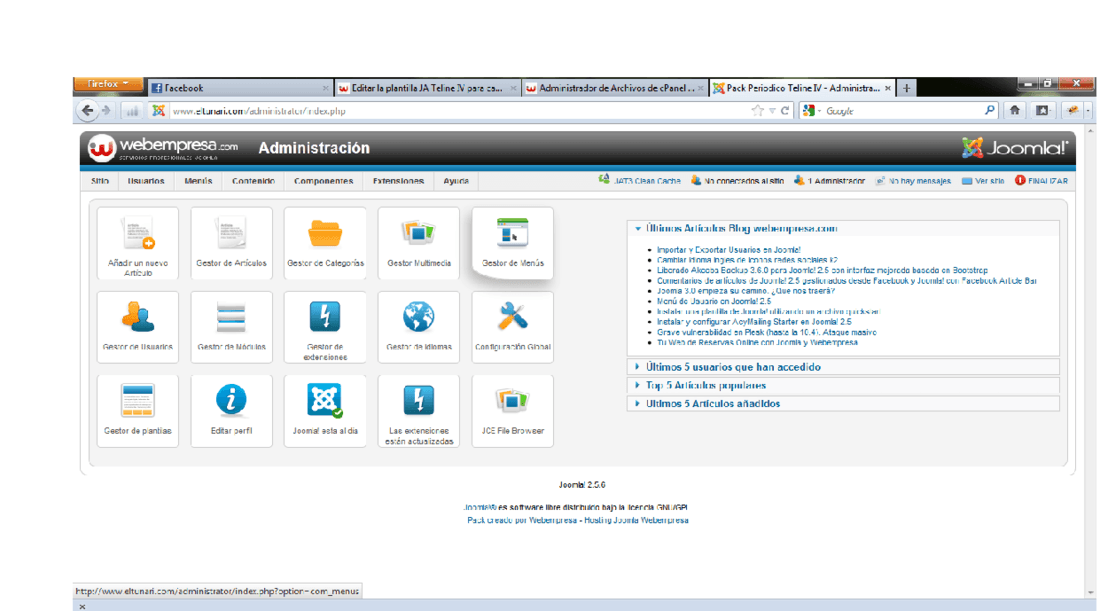Open 'Tu Web de Reservas Online' article link
Image resolution: width=1100 pixels, height=611 pixels.
pos(757,342)
